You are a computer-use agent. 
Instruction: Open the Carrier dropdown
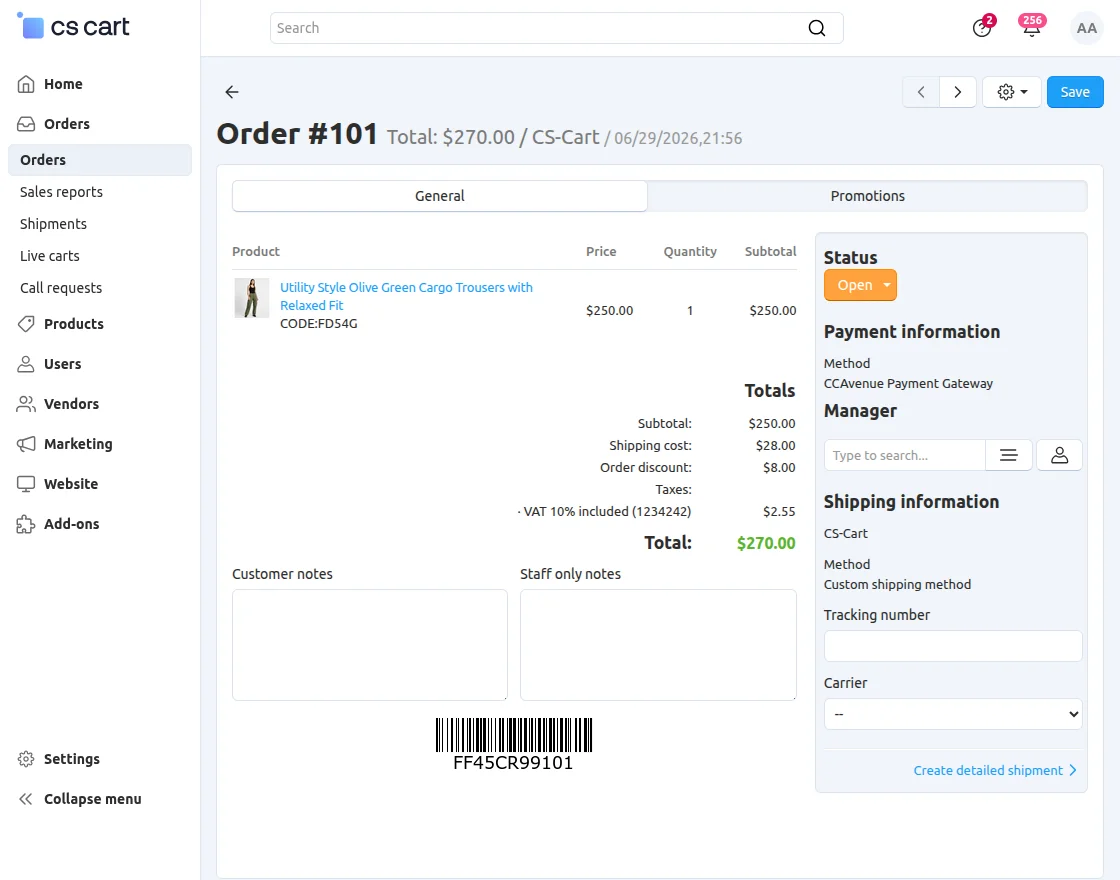[x=953, y=714]
